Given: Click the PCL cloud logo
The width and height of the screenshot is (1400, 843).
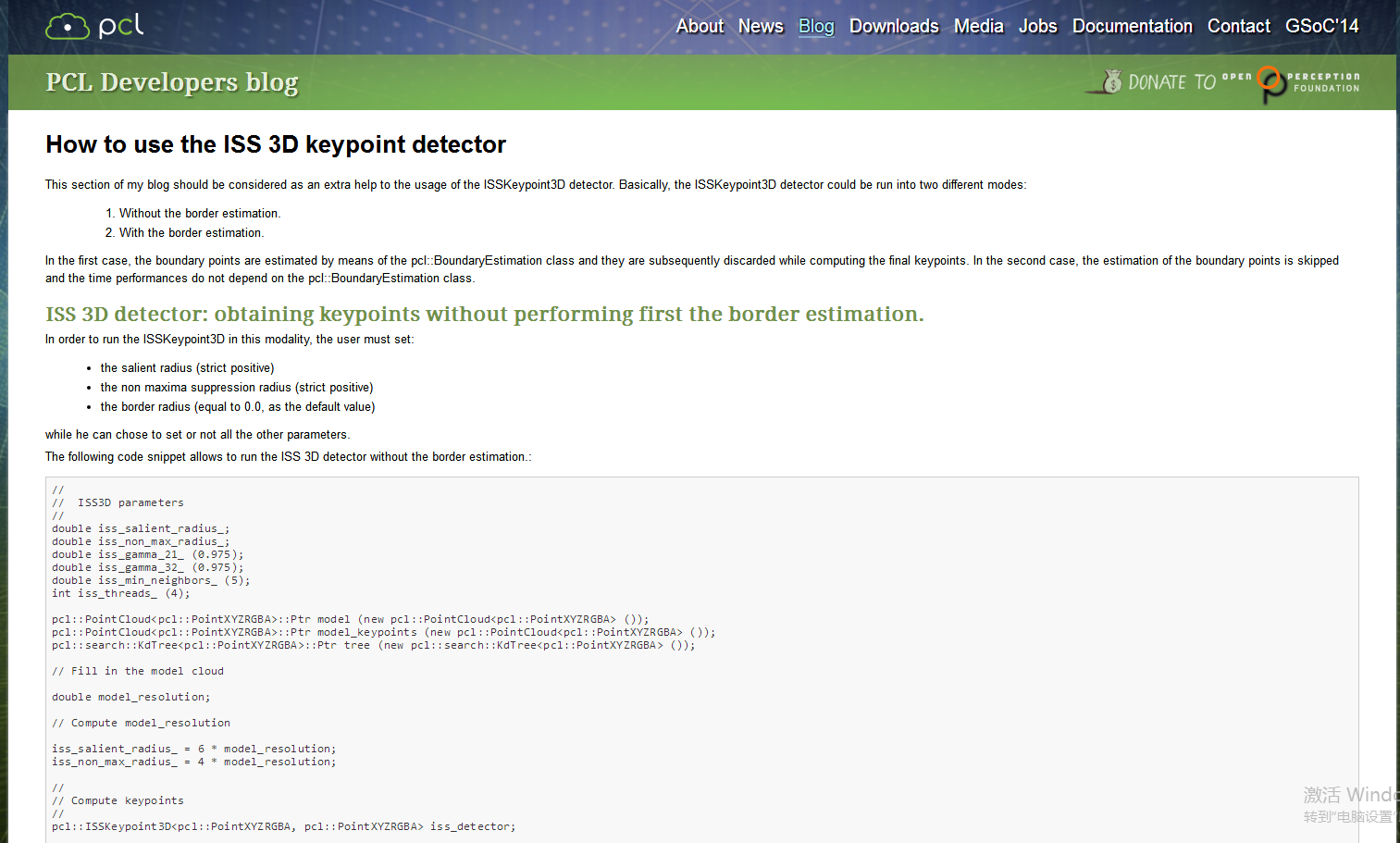Looking at the screenshot, I should pos(94,26).
